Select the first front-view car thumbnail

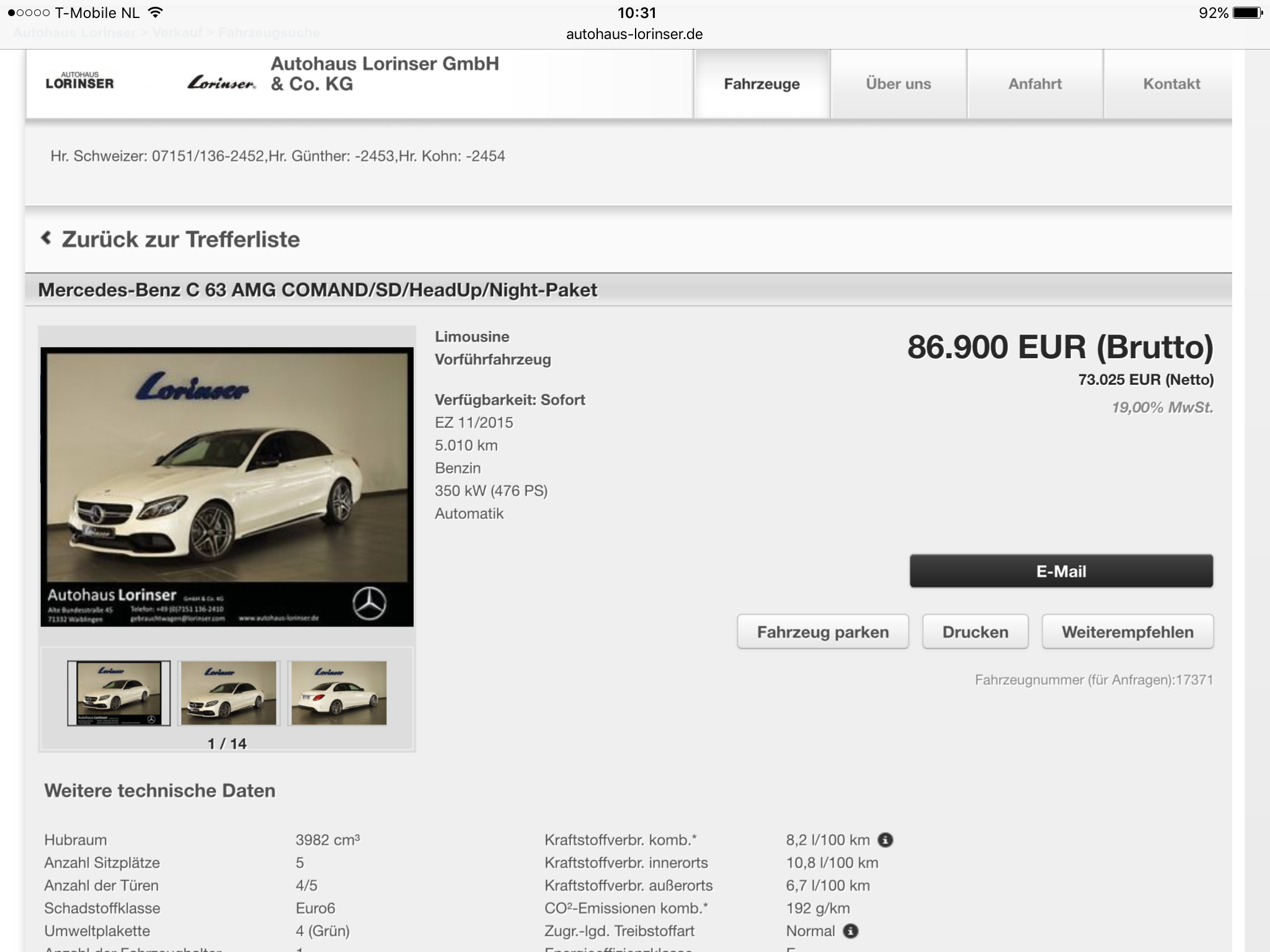(118, 693)
